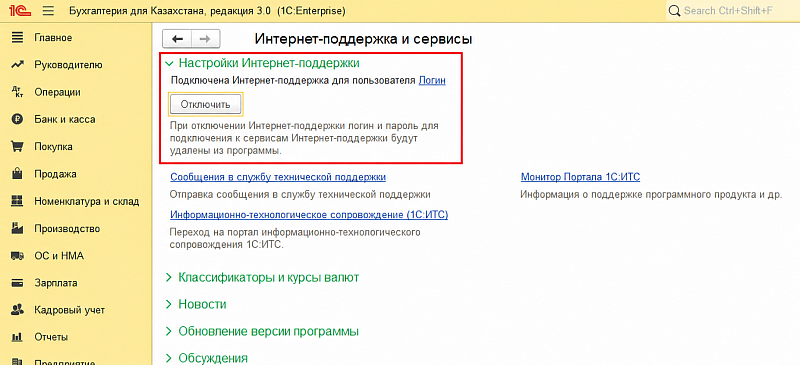The width and height of the screenshot is (800, 365).
Task: Open Информационно-технологическое сопровождение (1С:ИТС) link
Action: coord(309,215)
